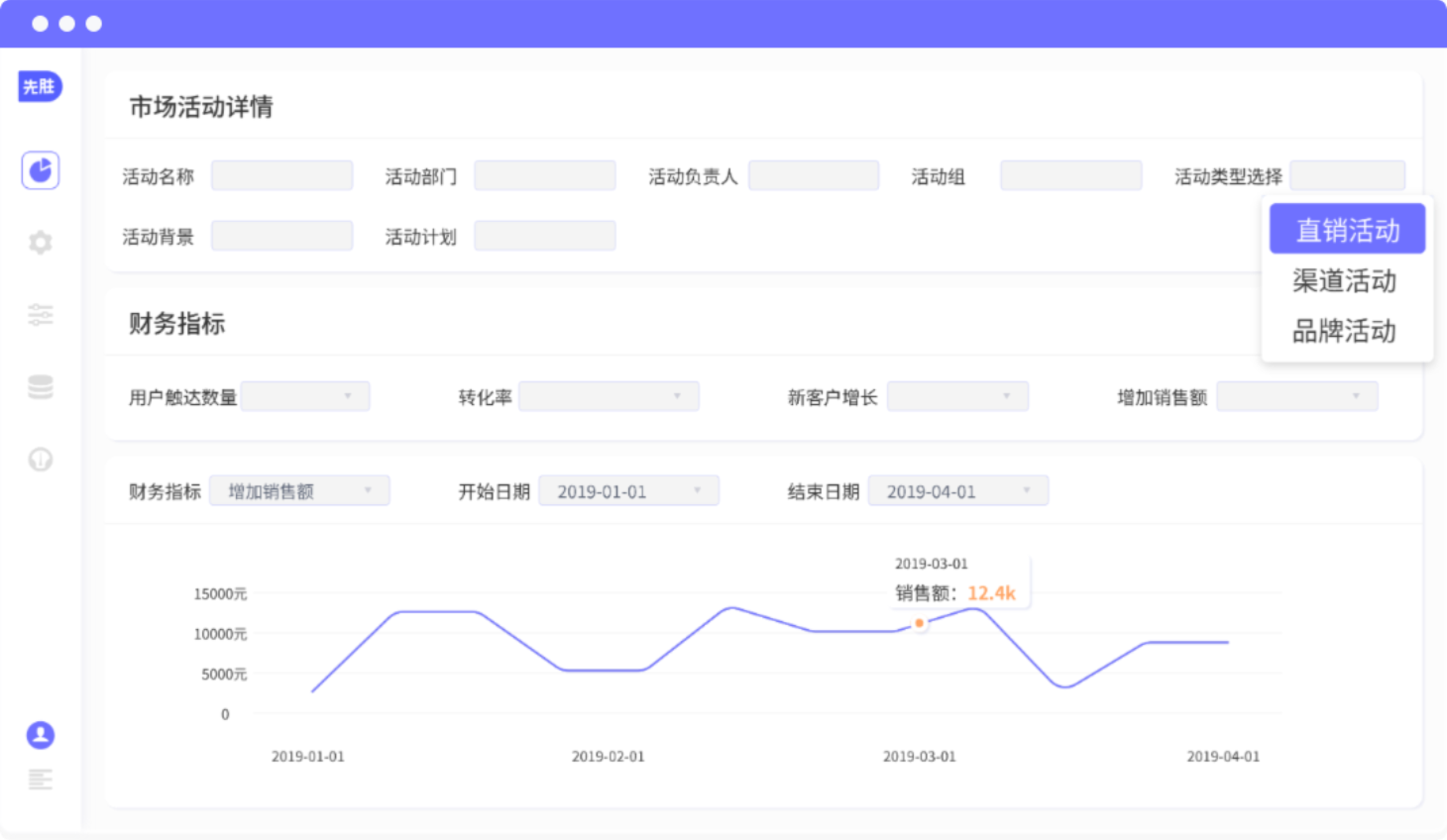This screenshot has width=1447, height=840.
Task: Pick the 品牌活动 option
Action: [1344, 331]
